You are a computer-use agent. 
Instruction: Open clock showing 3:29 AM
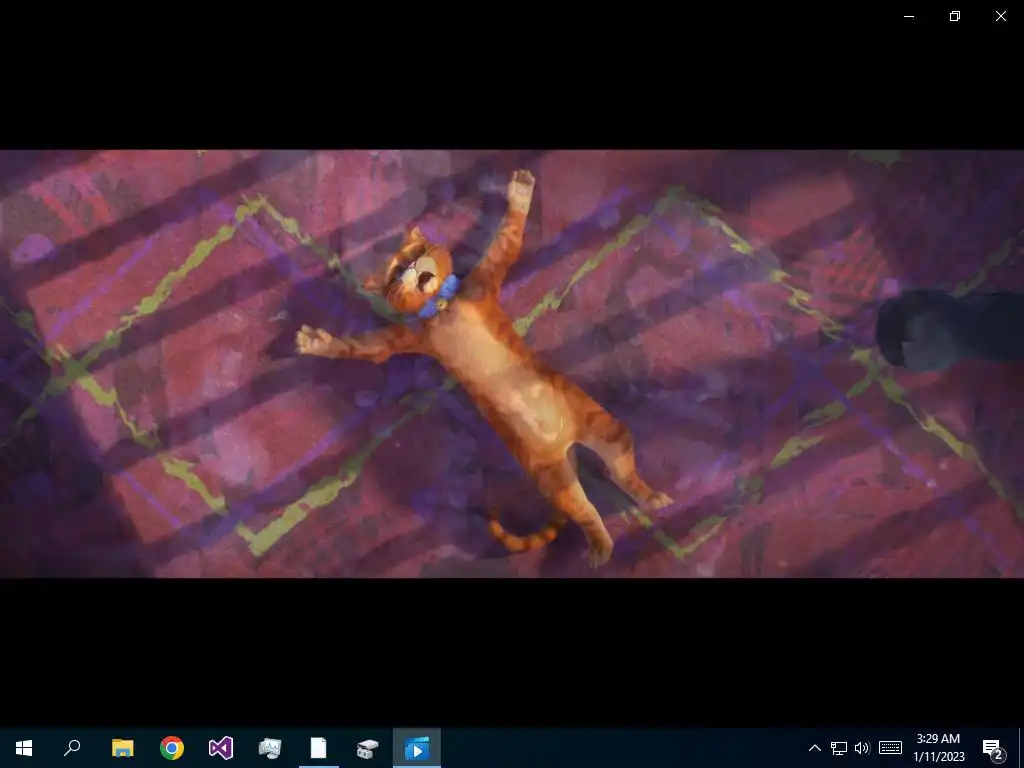tap(938, 748)
